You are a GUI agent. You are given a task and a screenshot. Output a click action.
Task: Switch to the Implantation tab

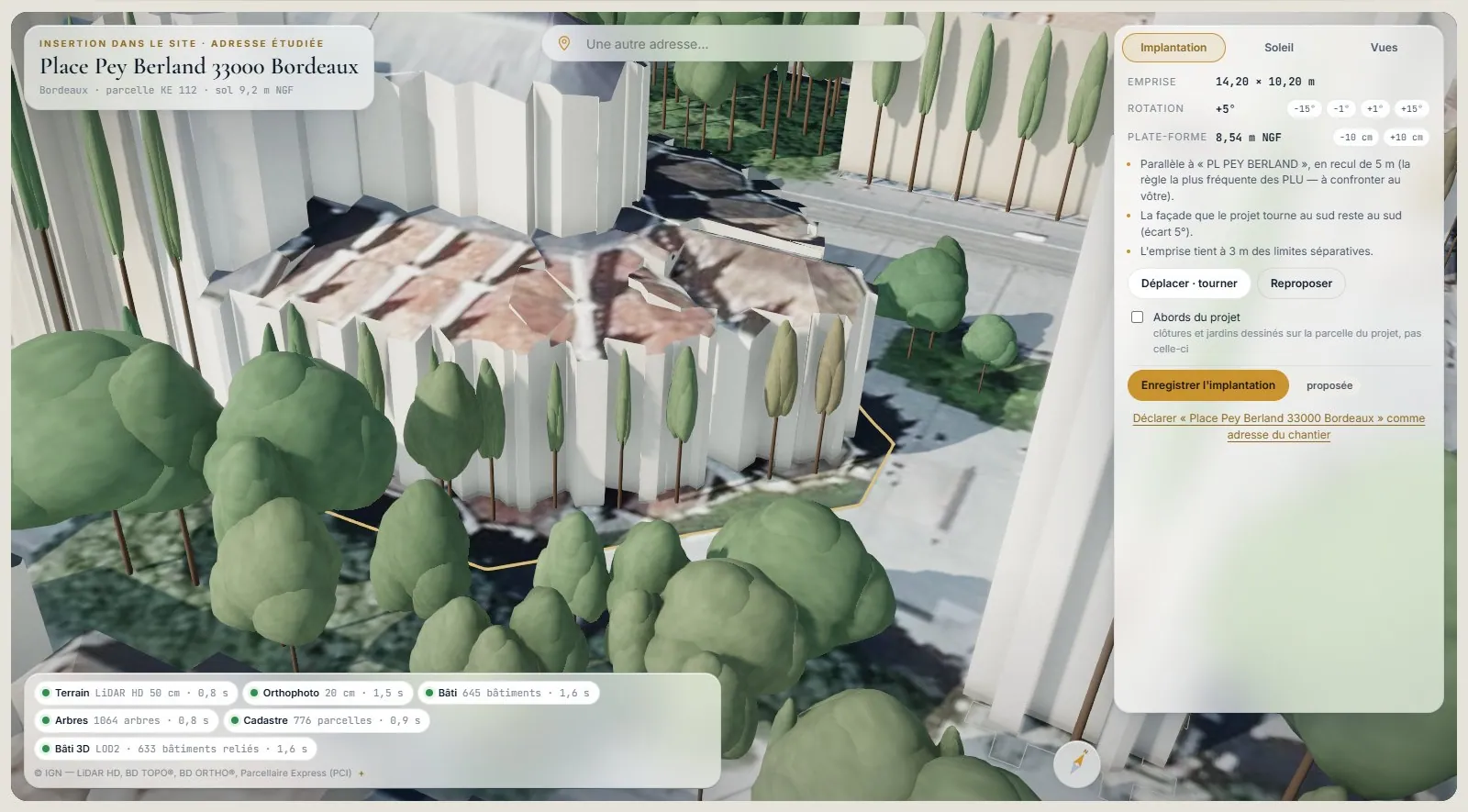pyautogui.click(x=1173, y=48)
